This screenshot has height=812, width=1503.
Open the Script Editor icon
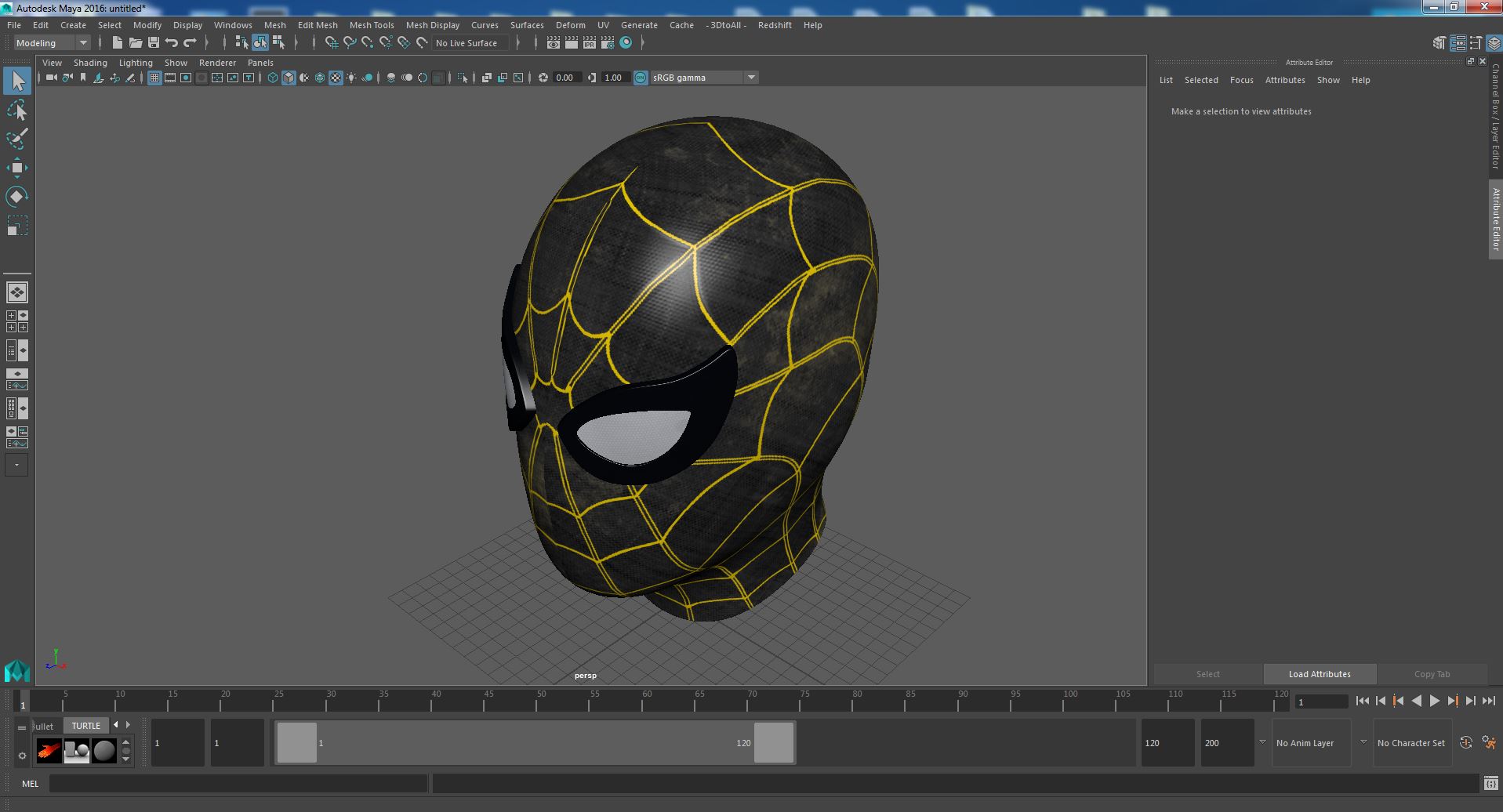[1490, 783]
